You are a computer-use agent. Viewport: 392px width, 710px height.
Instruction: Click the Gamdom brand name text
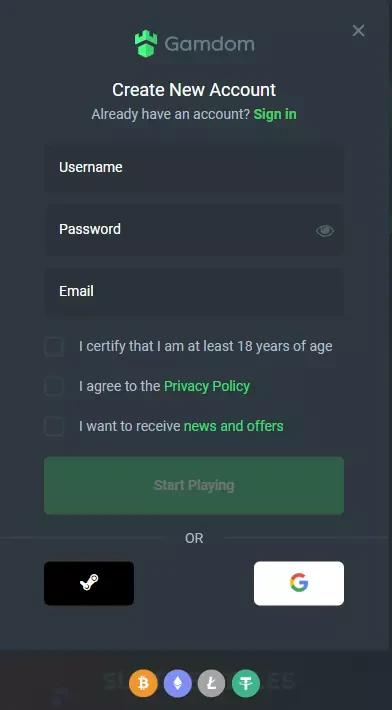tap(209, 44)
